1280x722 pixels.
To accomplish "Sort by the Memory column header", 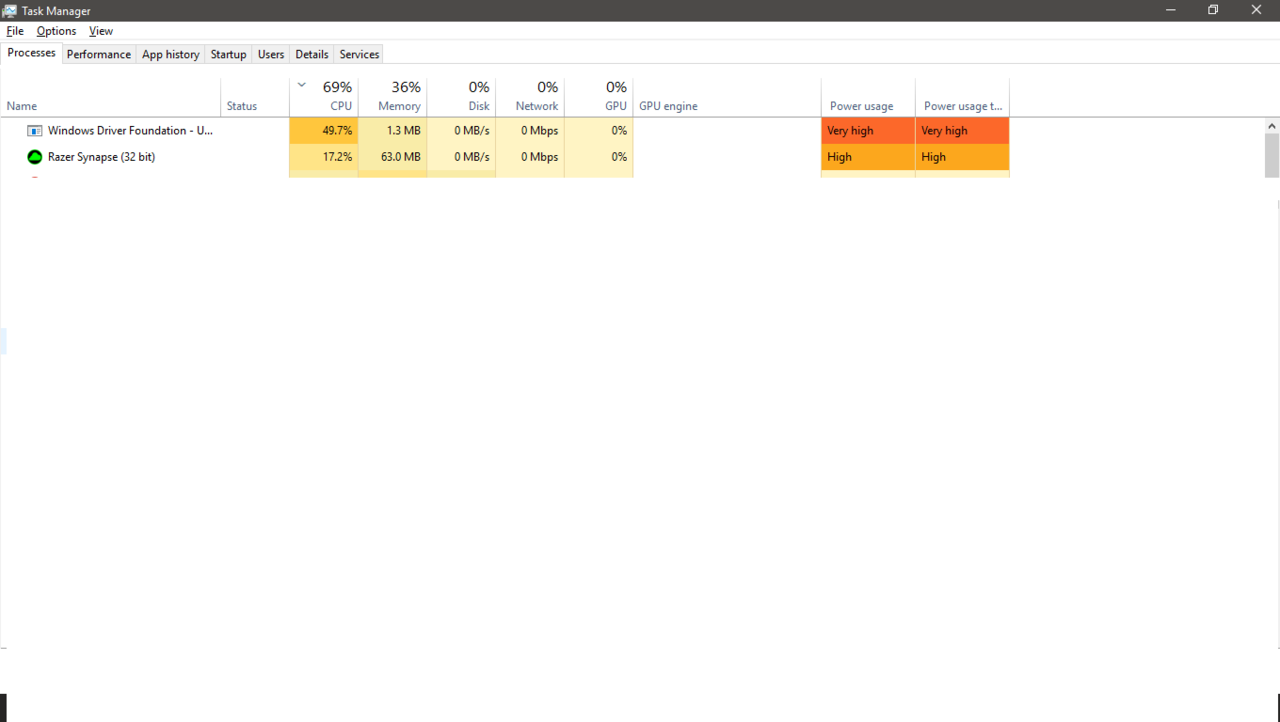I will click(x=392, y=97).
